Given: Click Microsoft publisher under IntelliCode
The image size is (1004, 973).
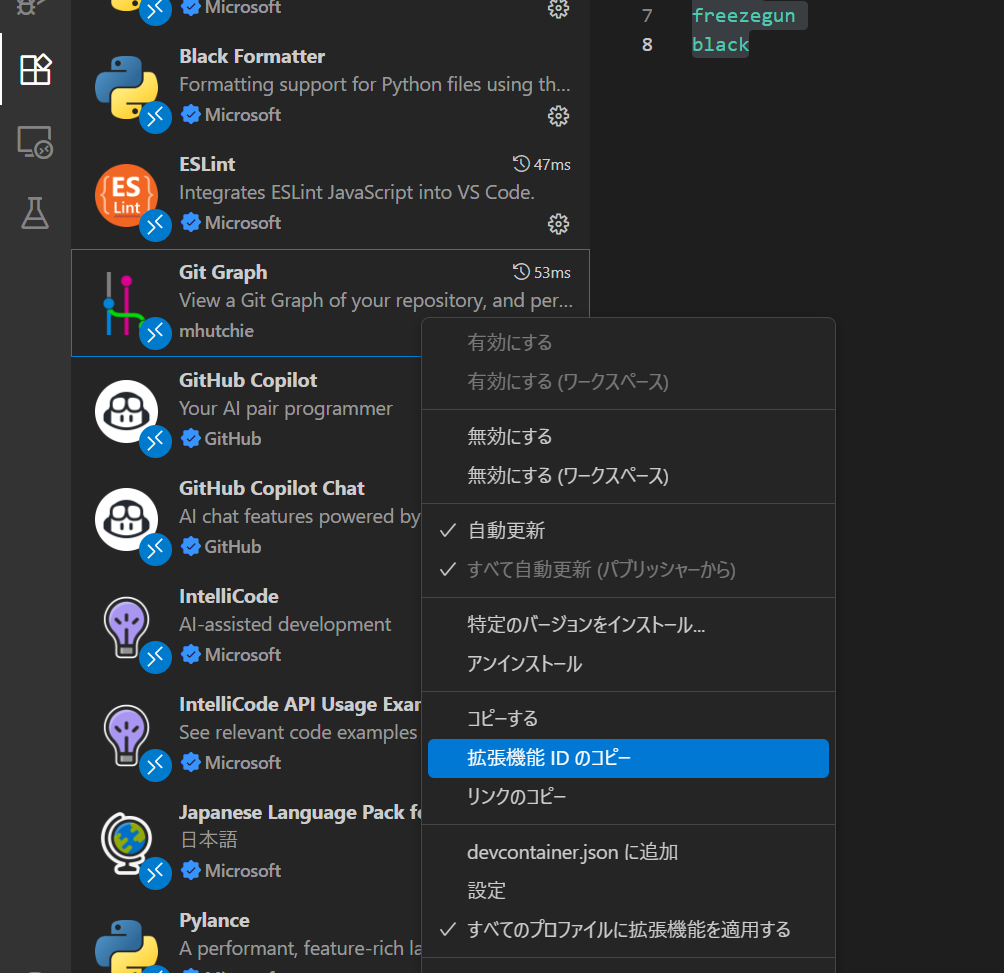Looking at the screenshot, I should pos(243,655).
